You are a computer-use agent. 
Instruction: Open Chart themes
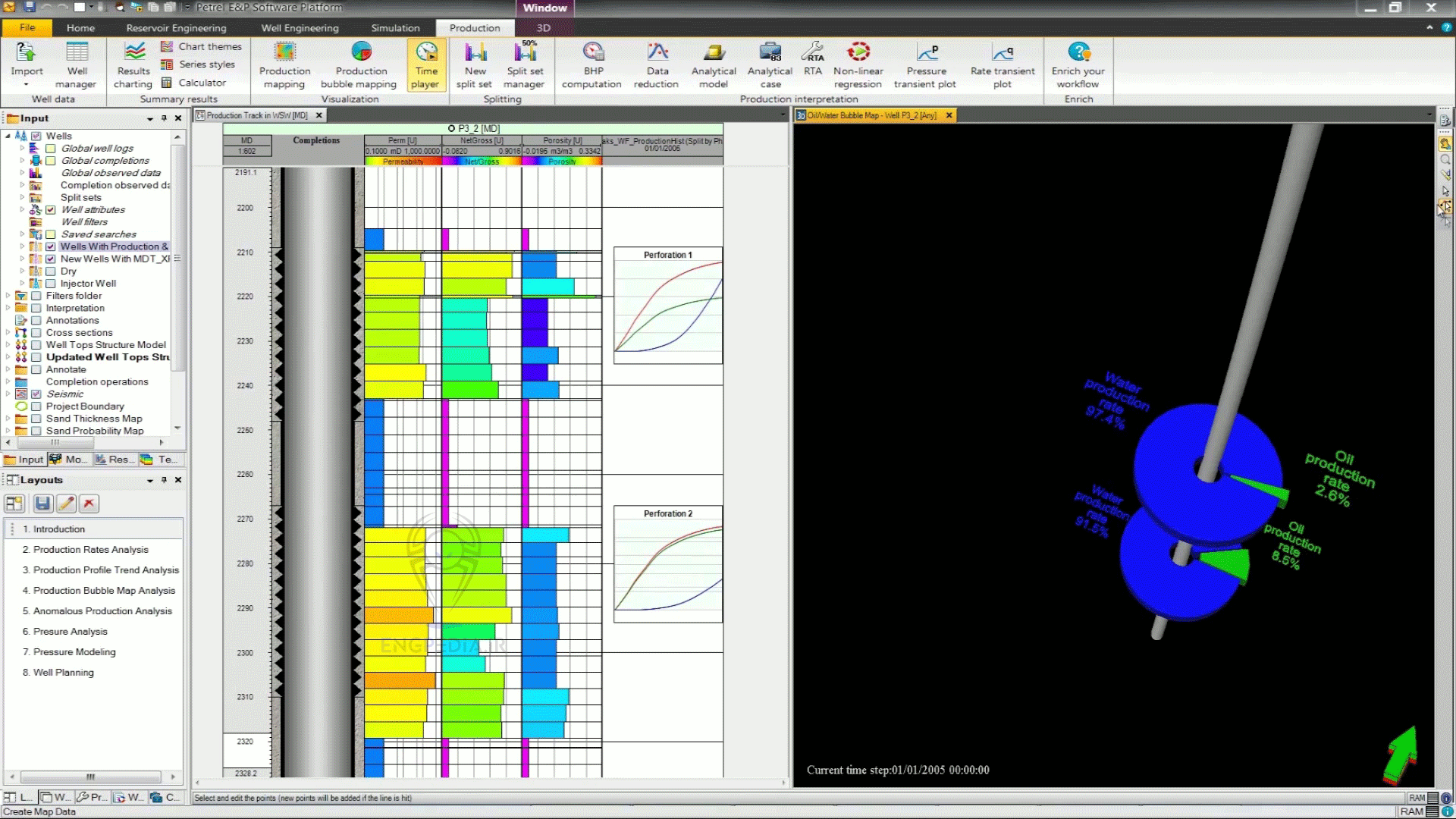[x=201, y=46]
